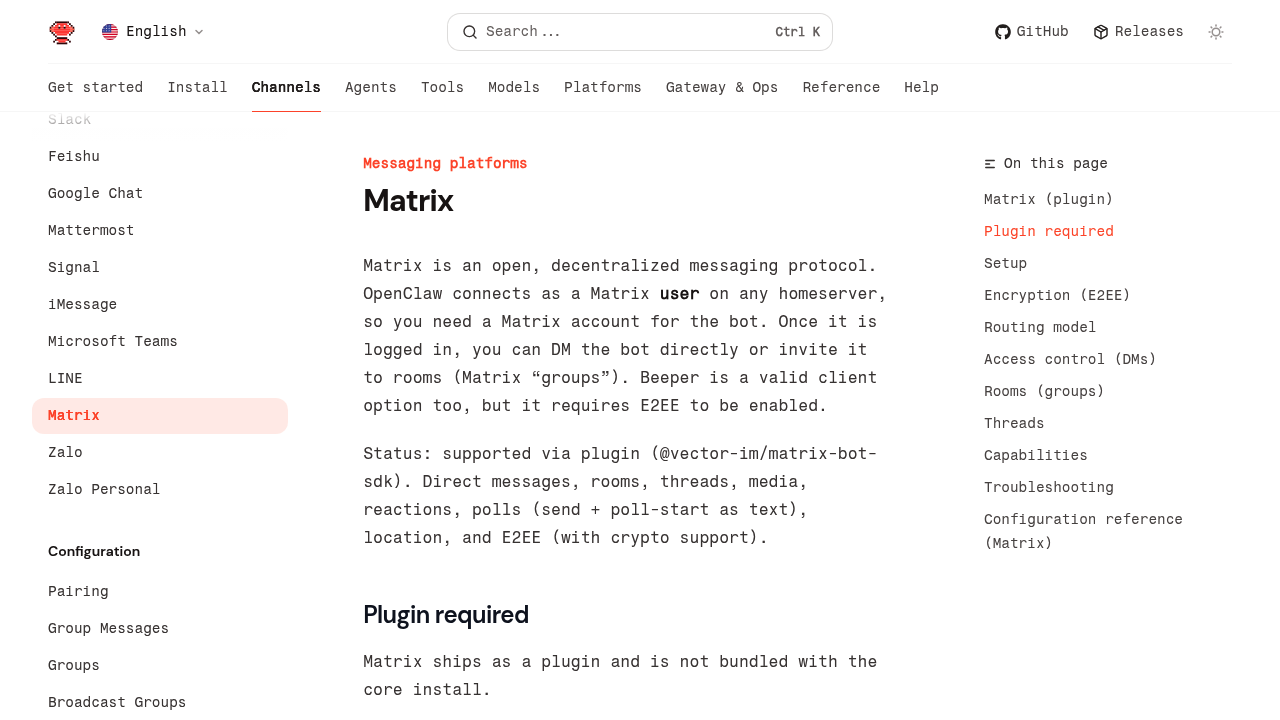Click the US flag language icon
This screenshot has width=1280, height=720.
point(110,32)
